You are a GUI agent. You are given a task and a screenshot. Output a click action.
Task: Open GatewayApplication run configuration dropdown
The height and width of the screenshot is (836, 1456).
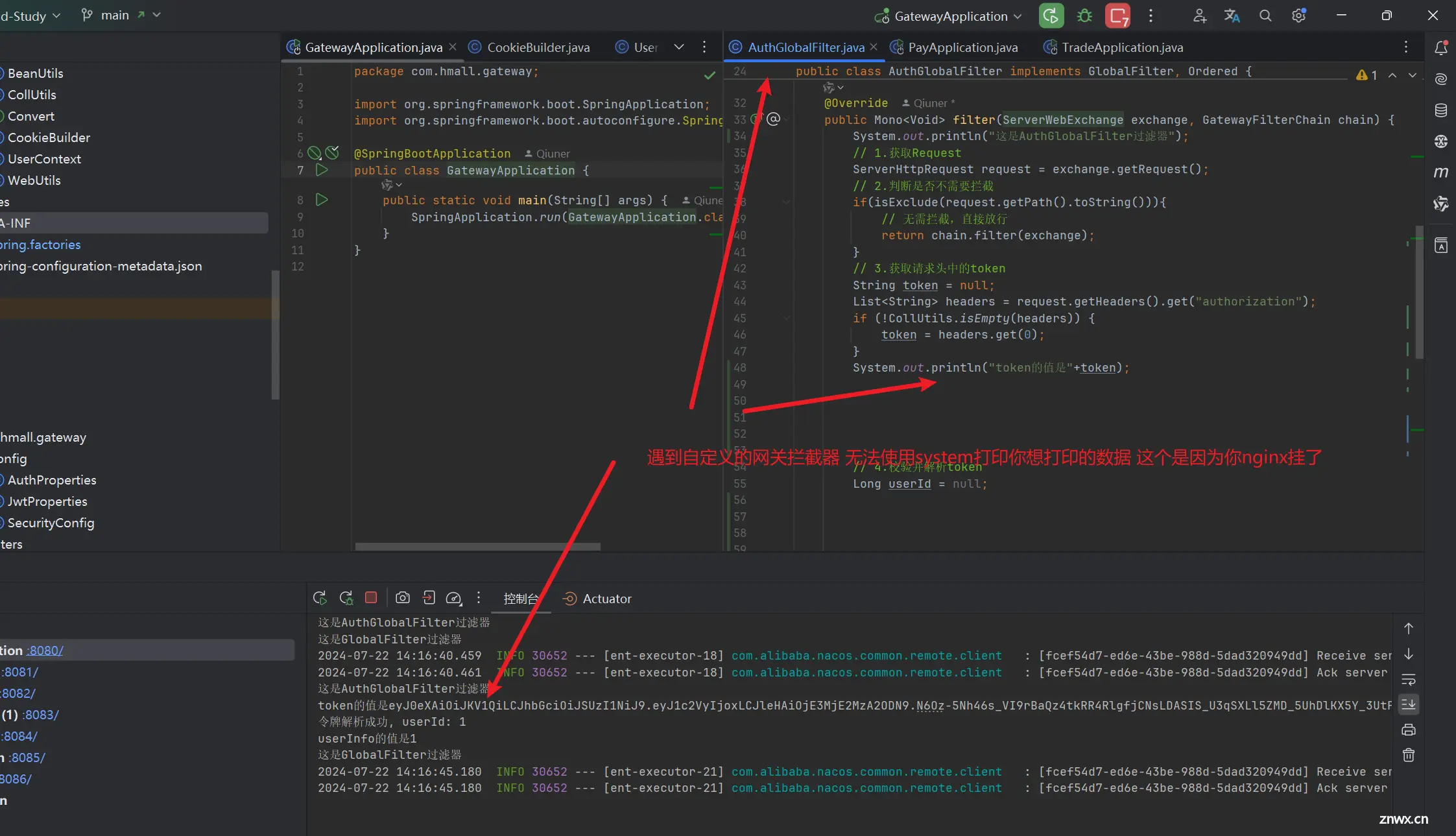point(948,16)
